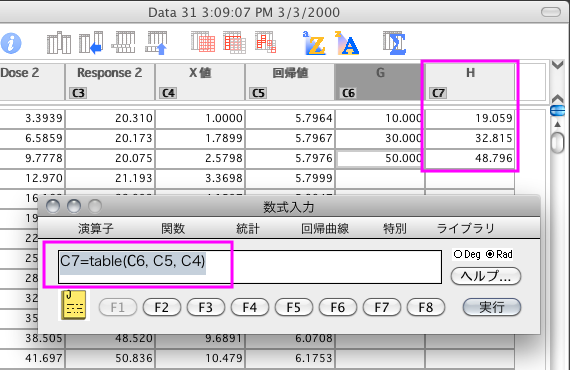
Task: Select the Deg radio button
Action: coord(458,254)
